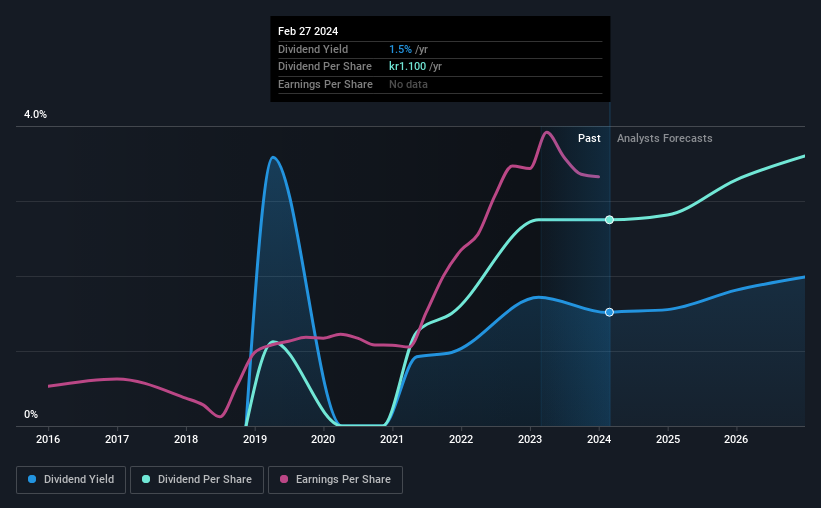The image size is (821, 508).
Task: Click the Earnings Per Share tooltip row label
Action: pyautogui.click(x=325, y=84)
